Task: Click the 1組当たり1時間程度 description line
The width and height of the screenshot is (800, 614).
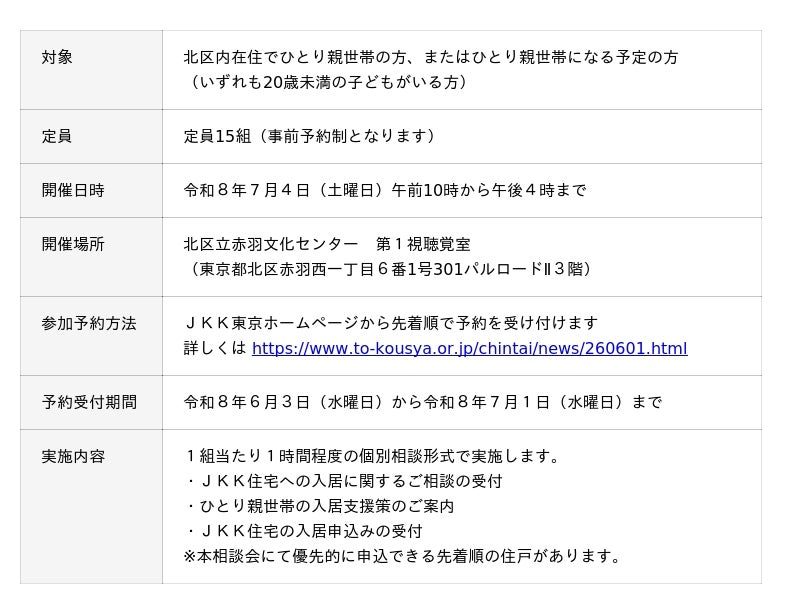Action: [372, 456]
